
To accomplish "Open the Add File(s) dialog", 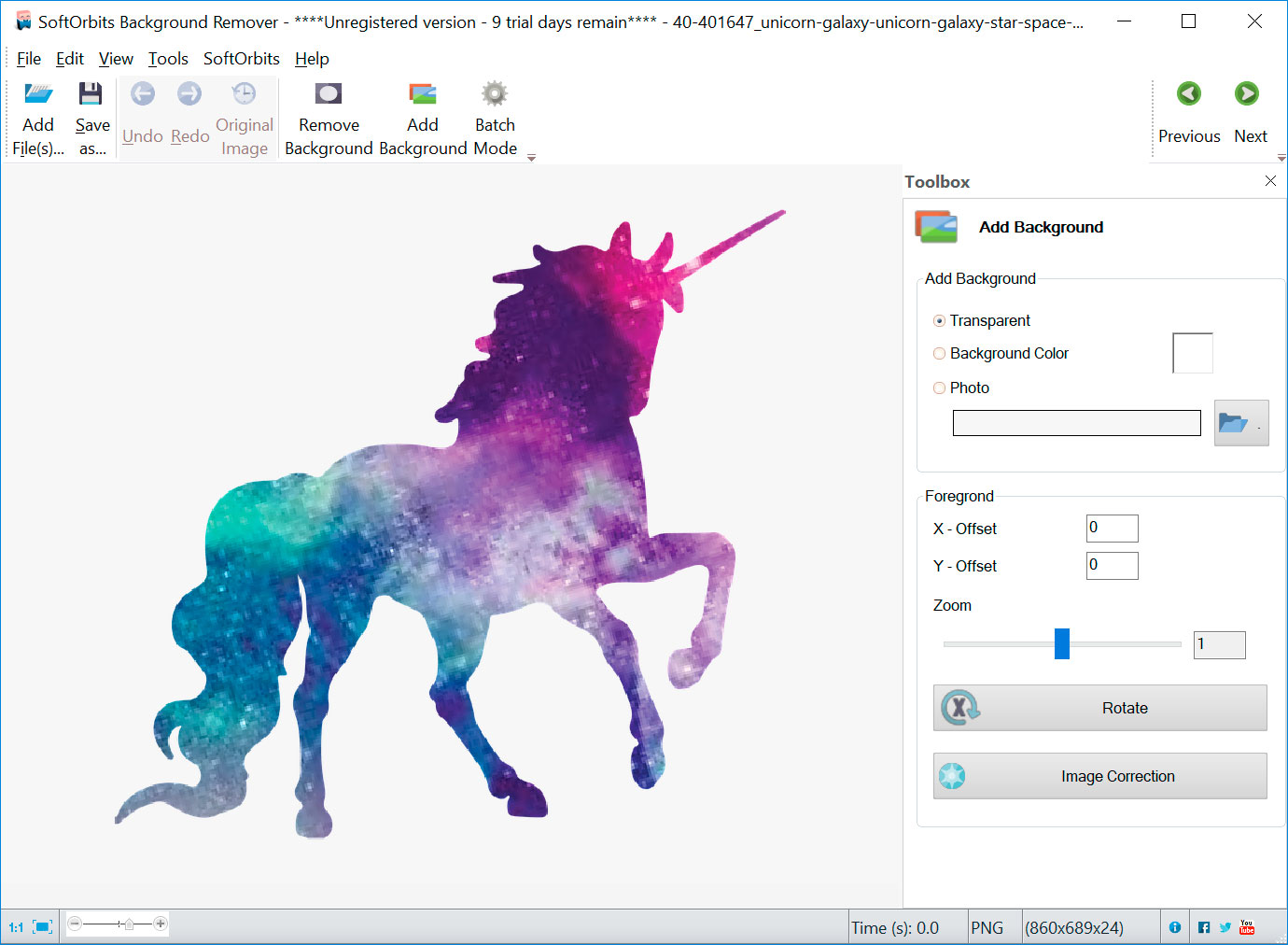I will 37,114.
